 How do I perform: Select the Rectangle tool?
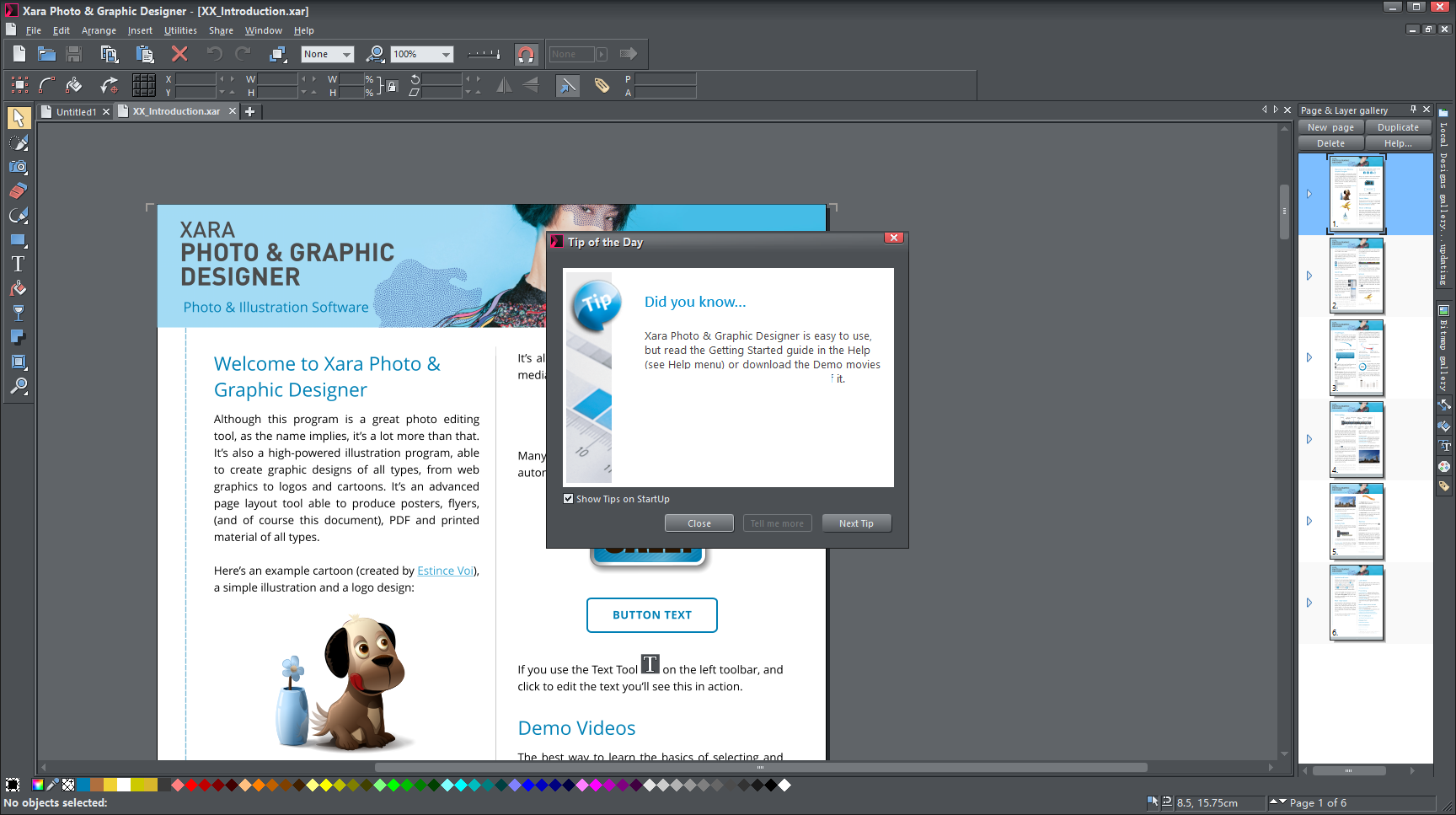pyautogui.click(x=19, y=240)
